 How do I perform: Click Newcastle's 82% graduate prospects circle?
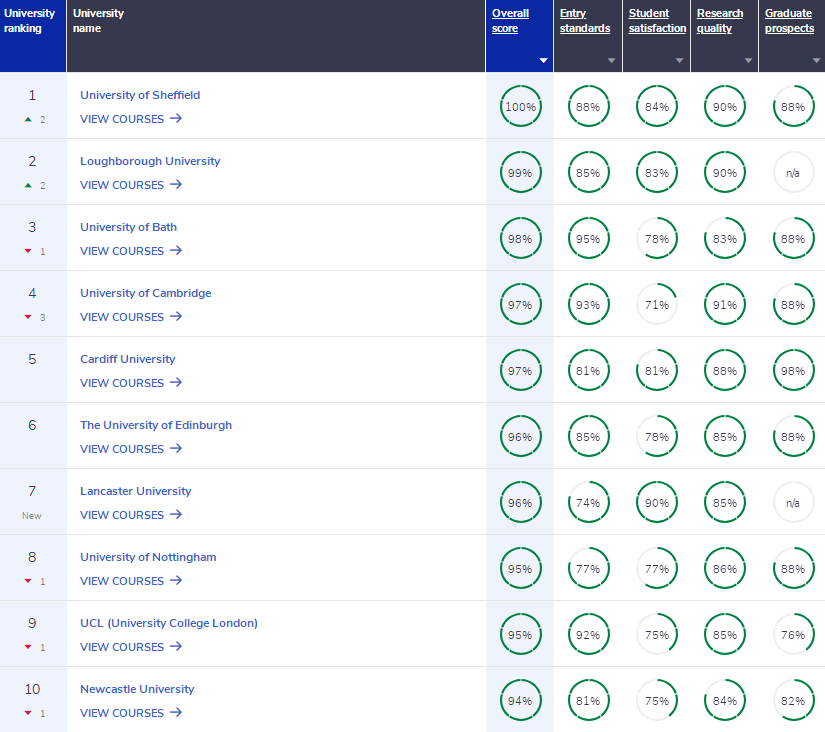click(793, 700)
